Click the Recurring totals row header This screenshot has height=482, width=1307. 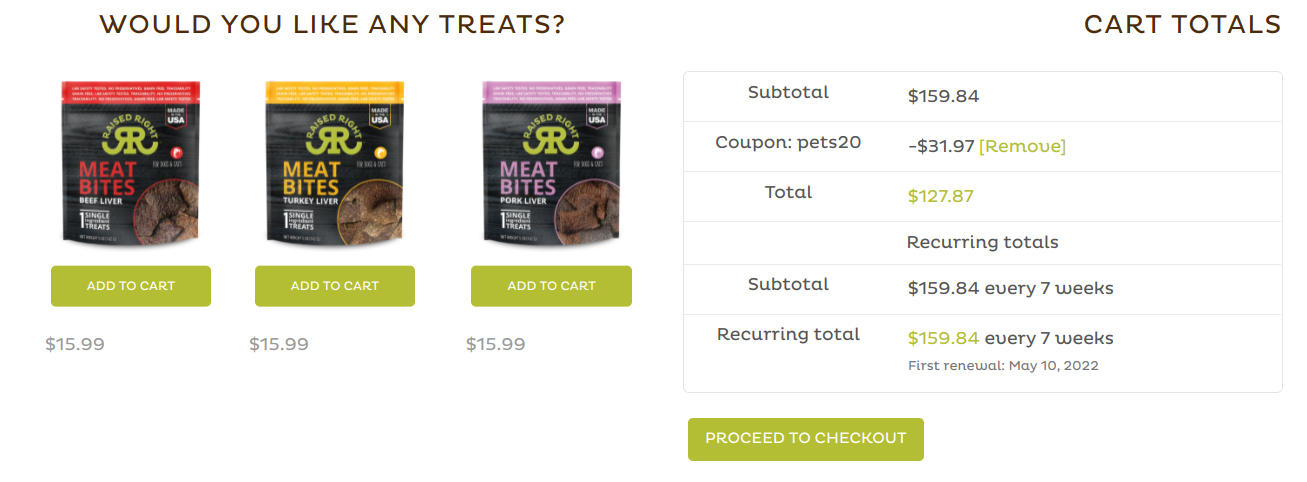pos(982,243)
